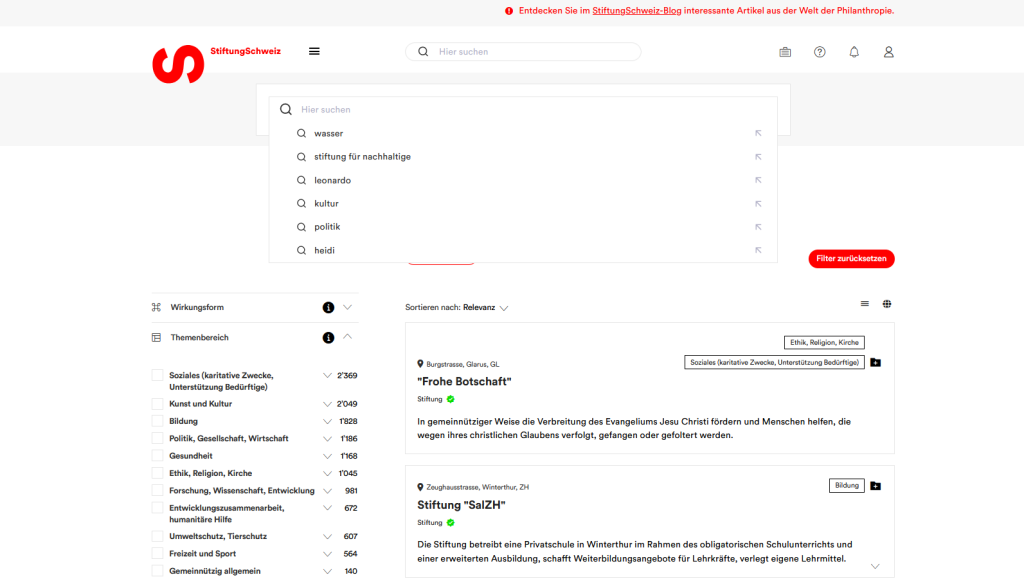This screenshot has height=586, width=1024.
Task: Click the info icon beside Wirkungsform
Action: pos(328,307)
